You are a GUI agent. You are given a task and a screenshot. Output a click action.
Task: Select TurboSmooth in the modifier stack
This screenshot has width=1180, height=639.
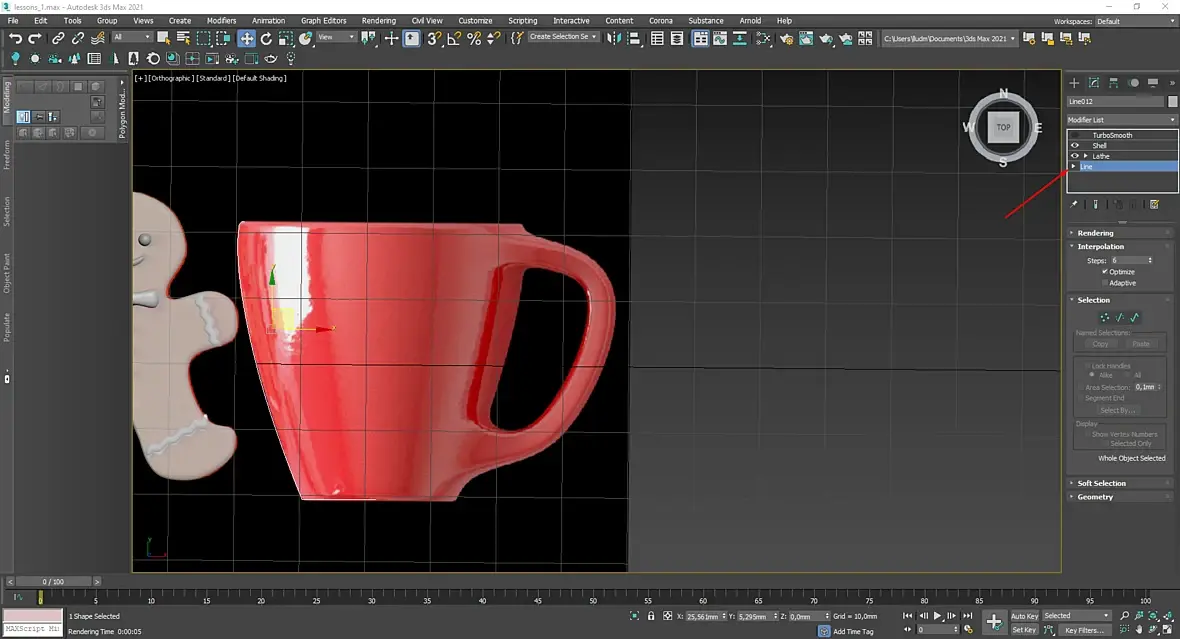point(1112,135)
